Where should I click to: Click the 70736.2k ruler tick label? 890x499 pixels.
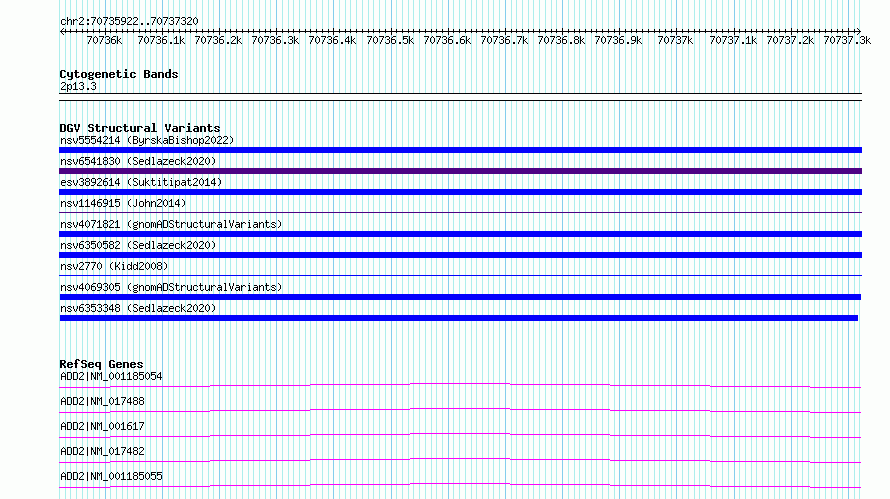click(219, 40)
